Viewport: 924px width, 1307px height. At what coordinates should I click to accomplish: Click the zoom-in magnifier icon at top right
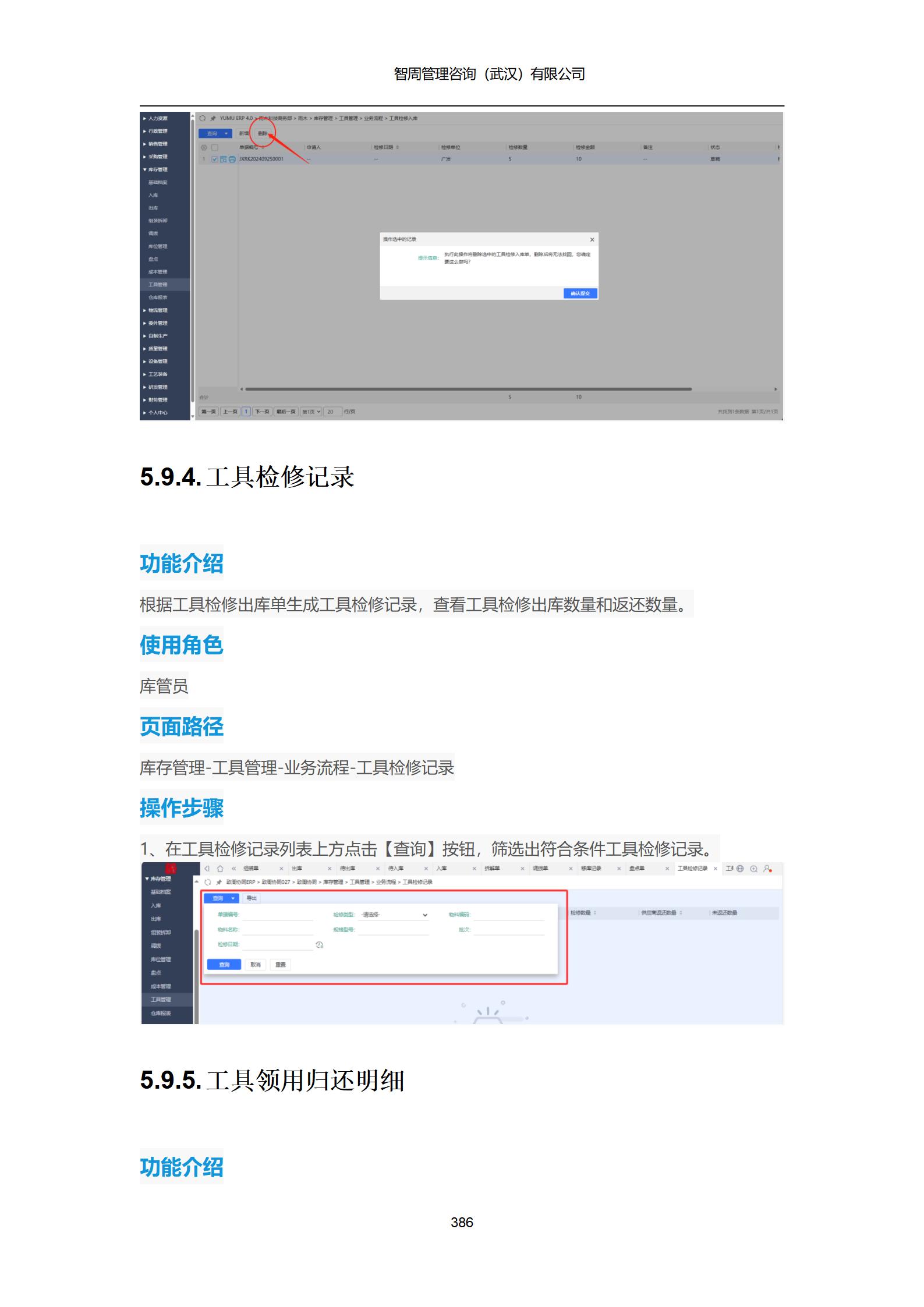(x=753, y=869)
